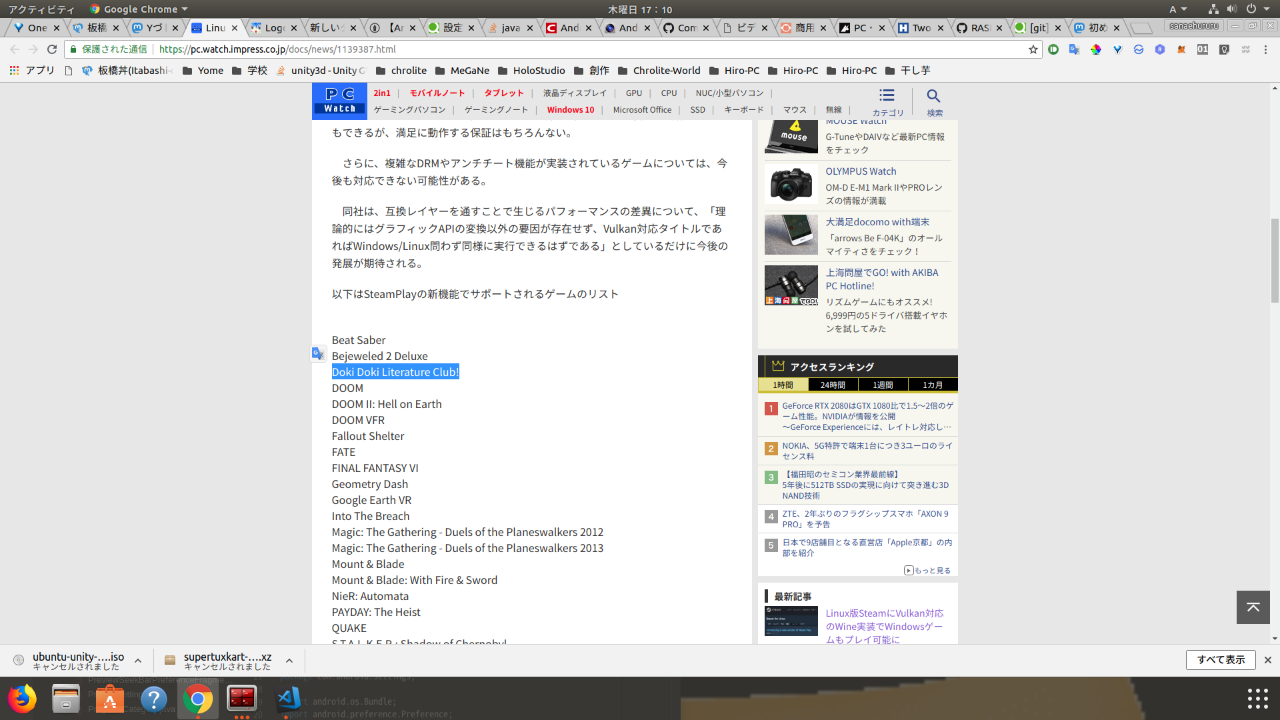Click the scroll-to-top arrow button
This screenshot has height=720, width=1280.
pyautogui.click(x=1253, y=607)
